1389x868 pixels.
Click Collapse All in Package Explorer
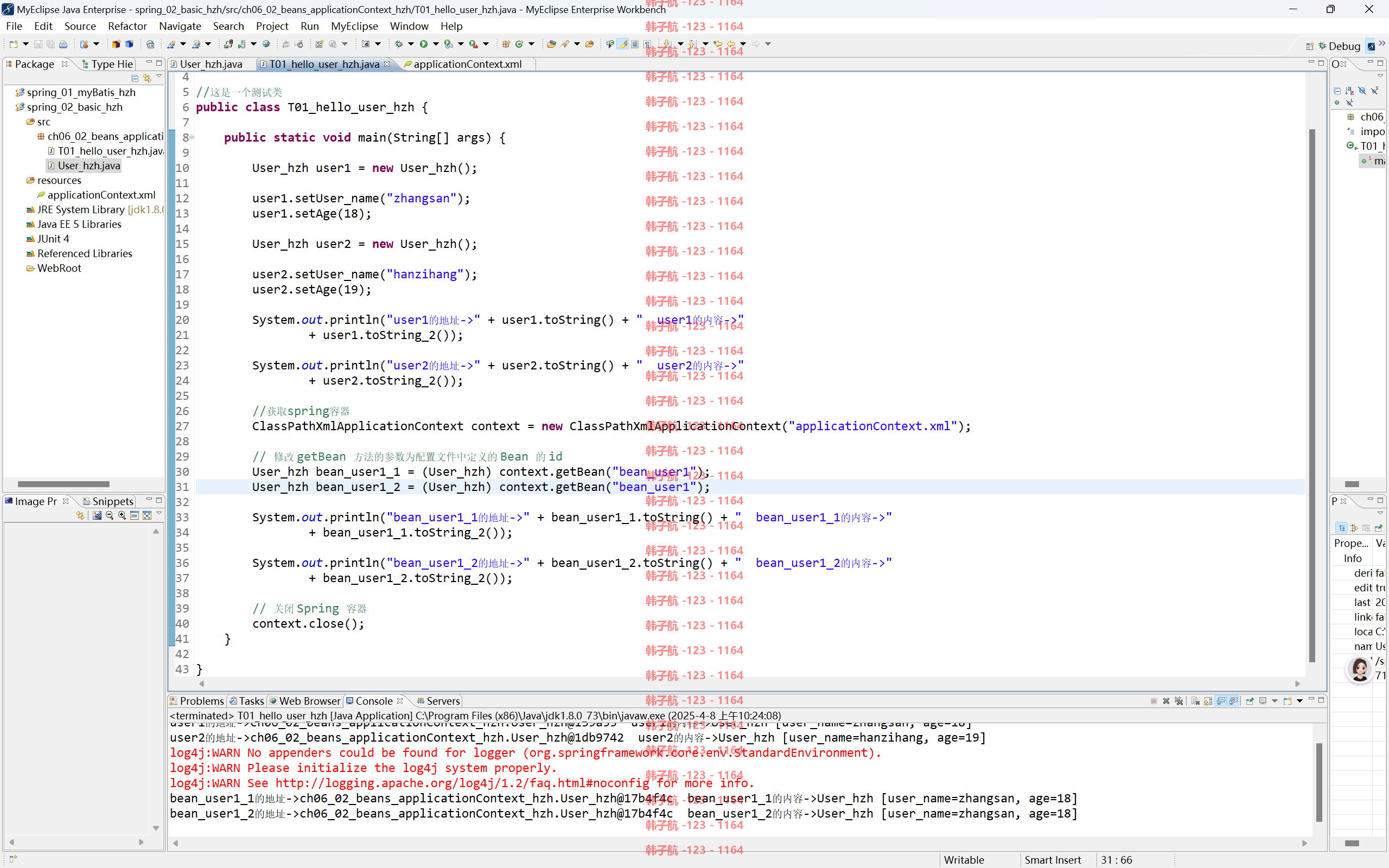click(x=135, y=78)
